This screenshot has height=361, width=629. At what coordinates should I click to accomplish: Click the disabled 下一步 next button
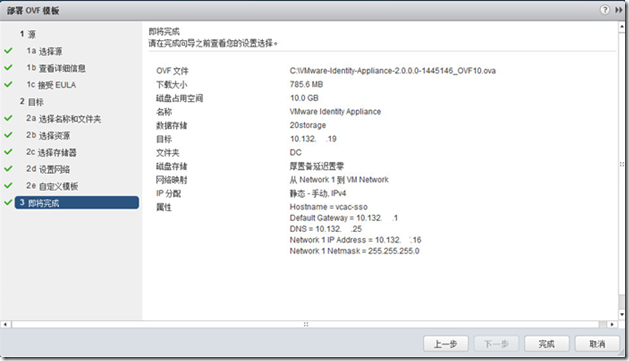click(496, 344)
